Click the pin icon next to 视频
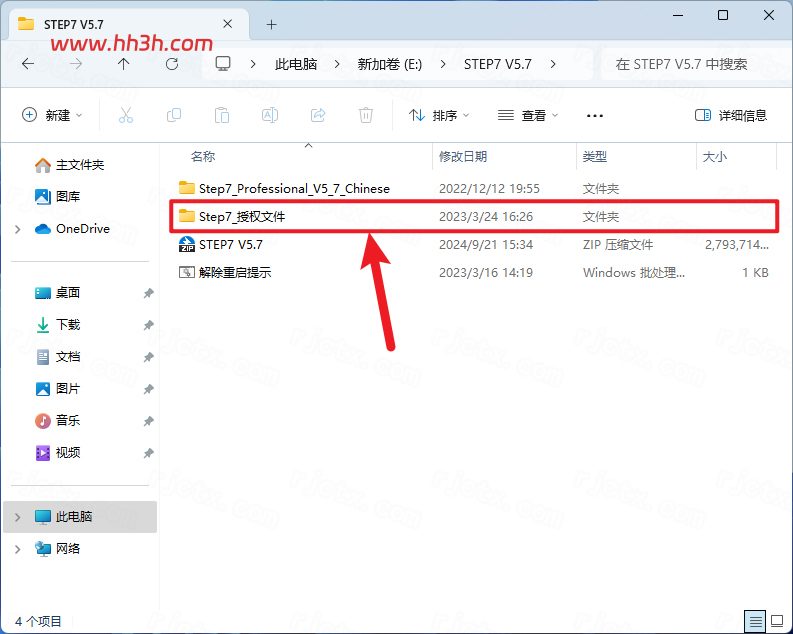The width and height of the screenshot is (793, 634). point(148,453)
